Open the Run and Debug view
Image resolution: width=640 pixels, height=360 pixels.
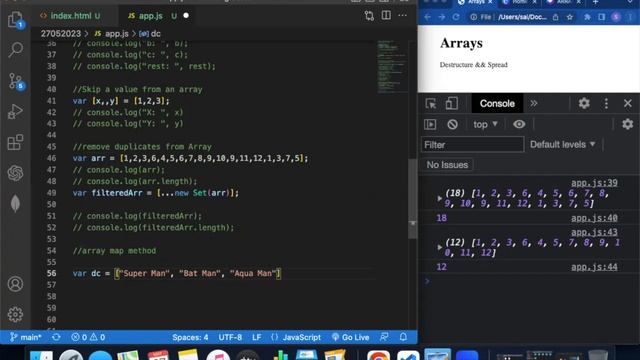tap(16, 111)
